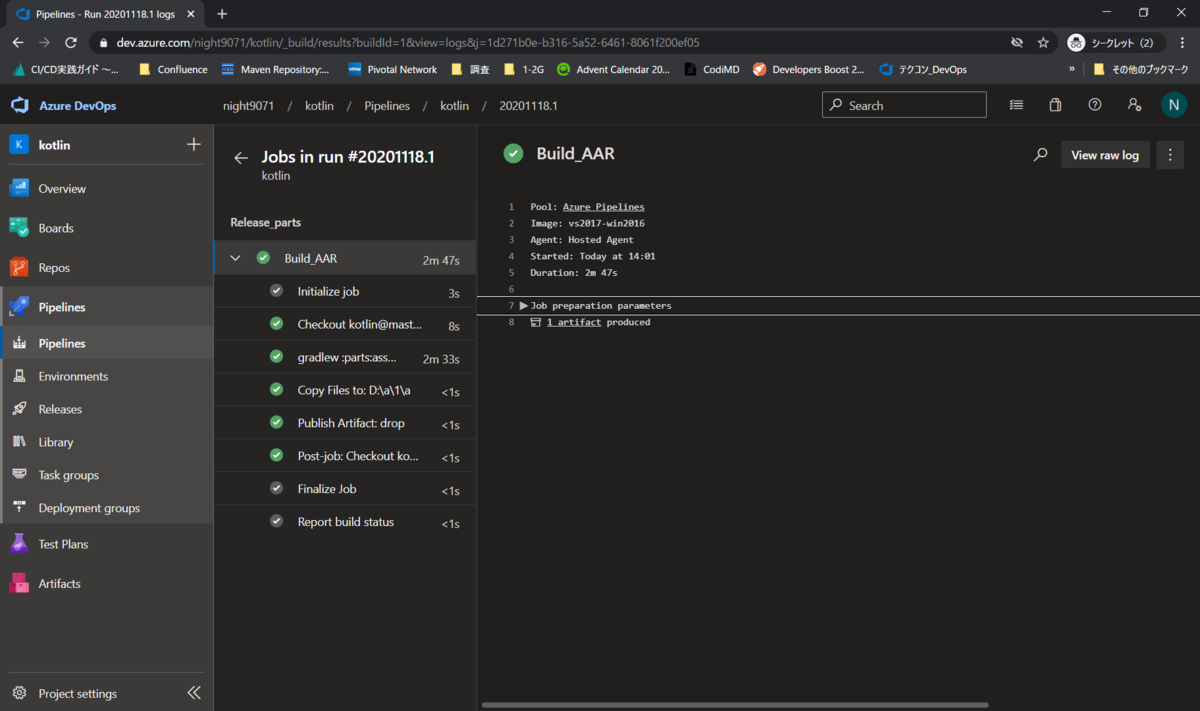The width and height of the screenshot is (1200, 711).
Task: Bookmark this page with the star icon
Action: click(1043, 43)
